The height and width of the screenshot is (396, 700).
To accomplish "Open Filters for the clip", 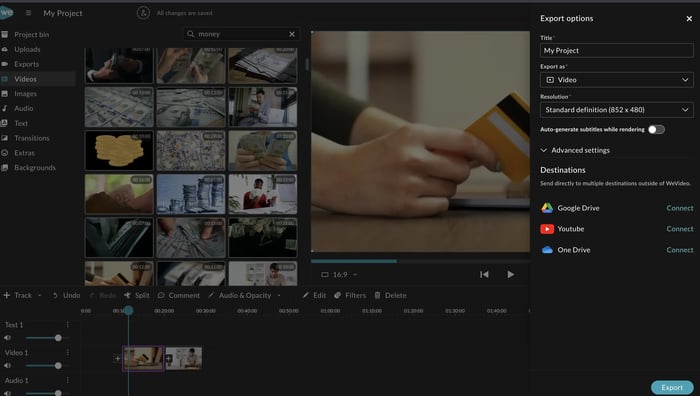I will (350, 295).
